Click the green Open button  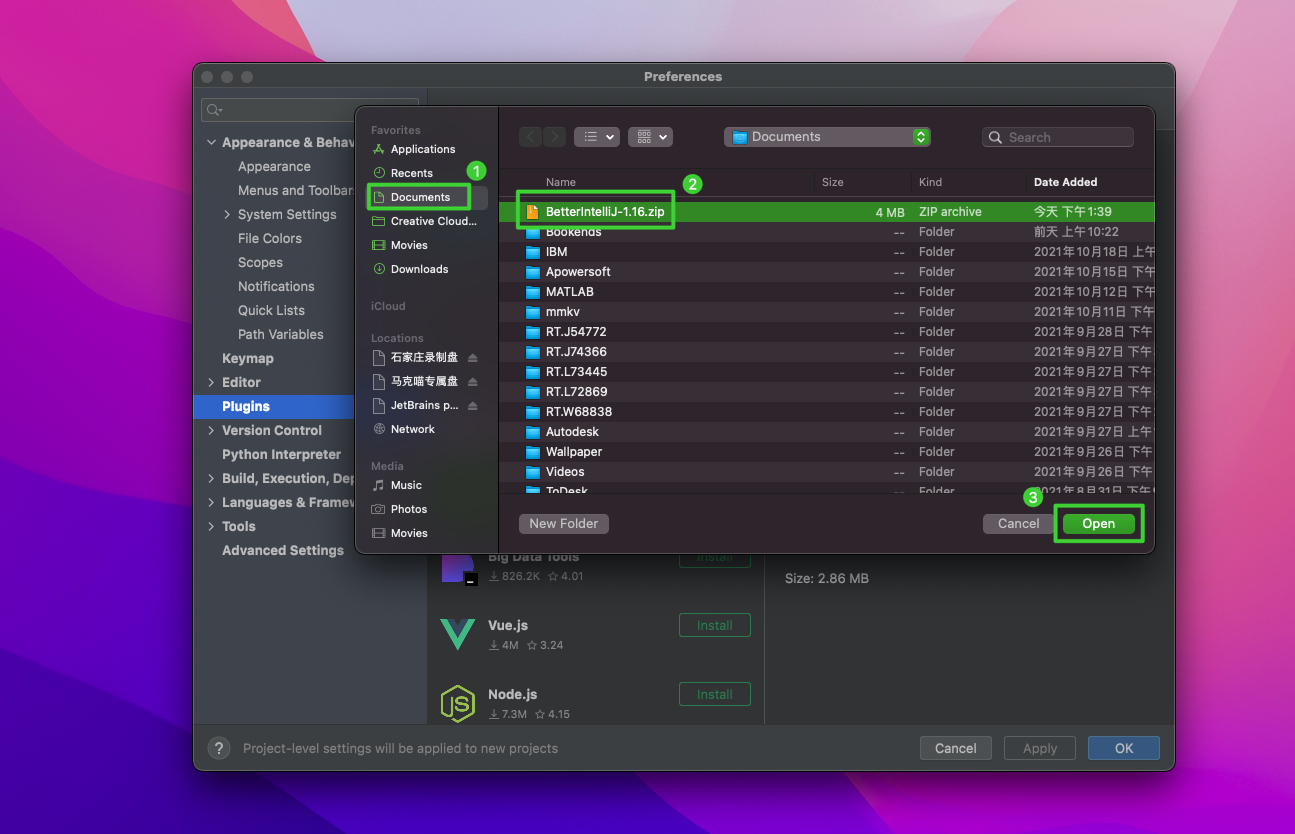1098,523
